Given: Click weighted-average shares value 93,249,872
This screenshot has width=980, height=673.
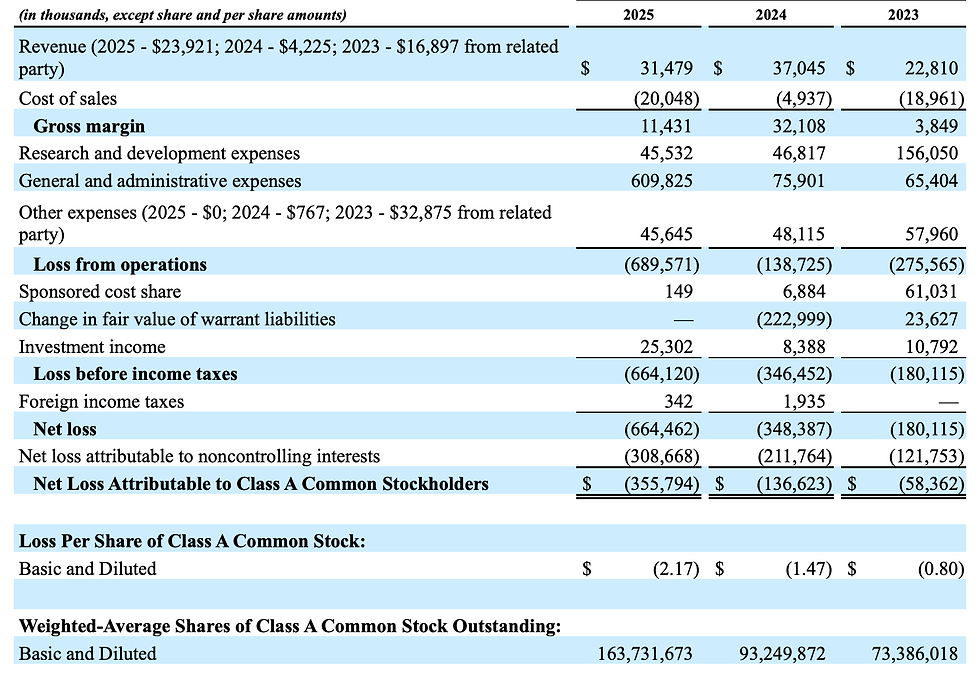Looking at the screenshot, I should (782, 654).
